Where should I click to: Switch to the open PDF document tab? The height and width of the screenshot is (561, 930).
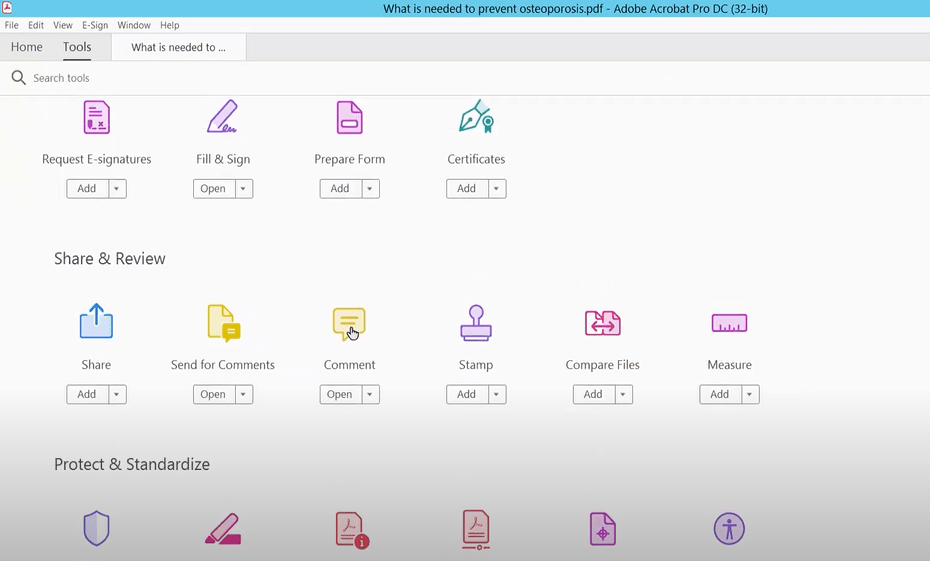click(x=179, y=47)
